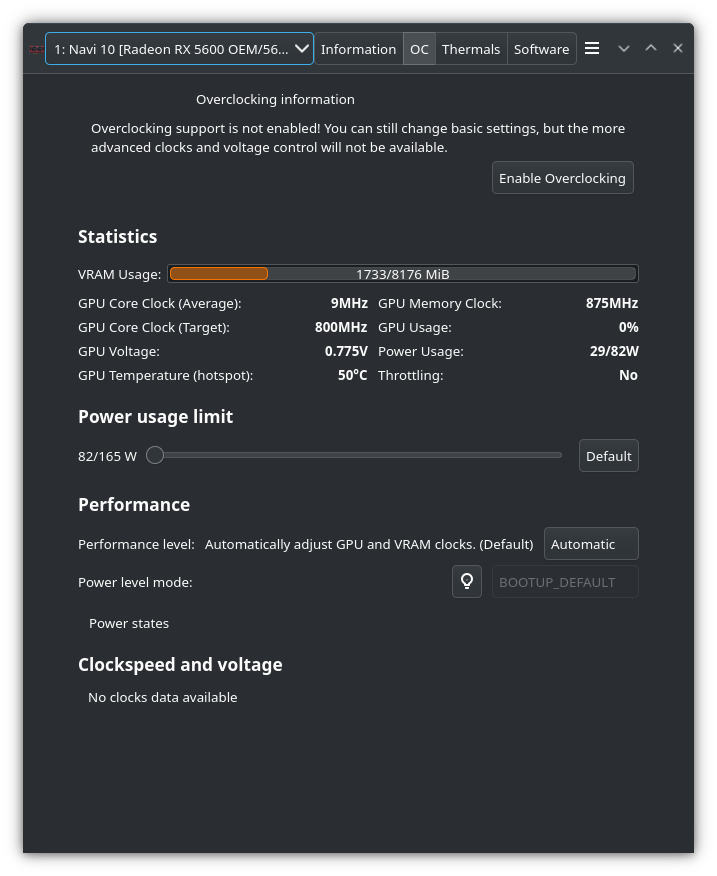Click the GPU app icon in title bar
Image resolution: width=717 pixels, height=876 pixels.
[36, 49]
